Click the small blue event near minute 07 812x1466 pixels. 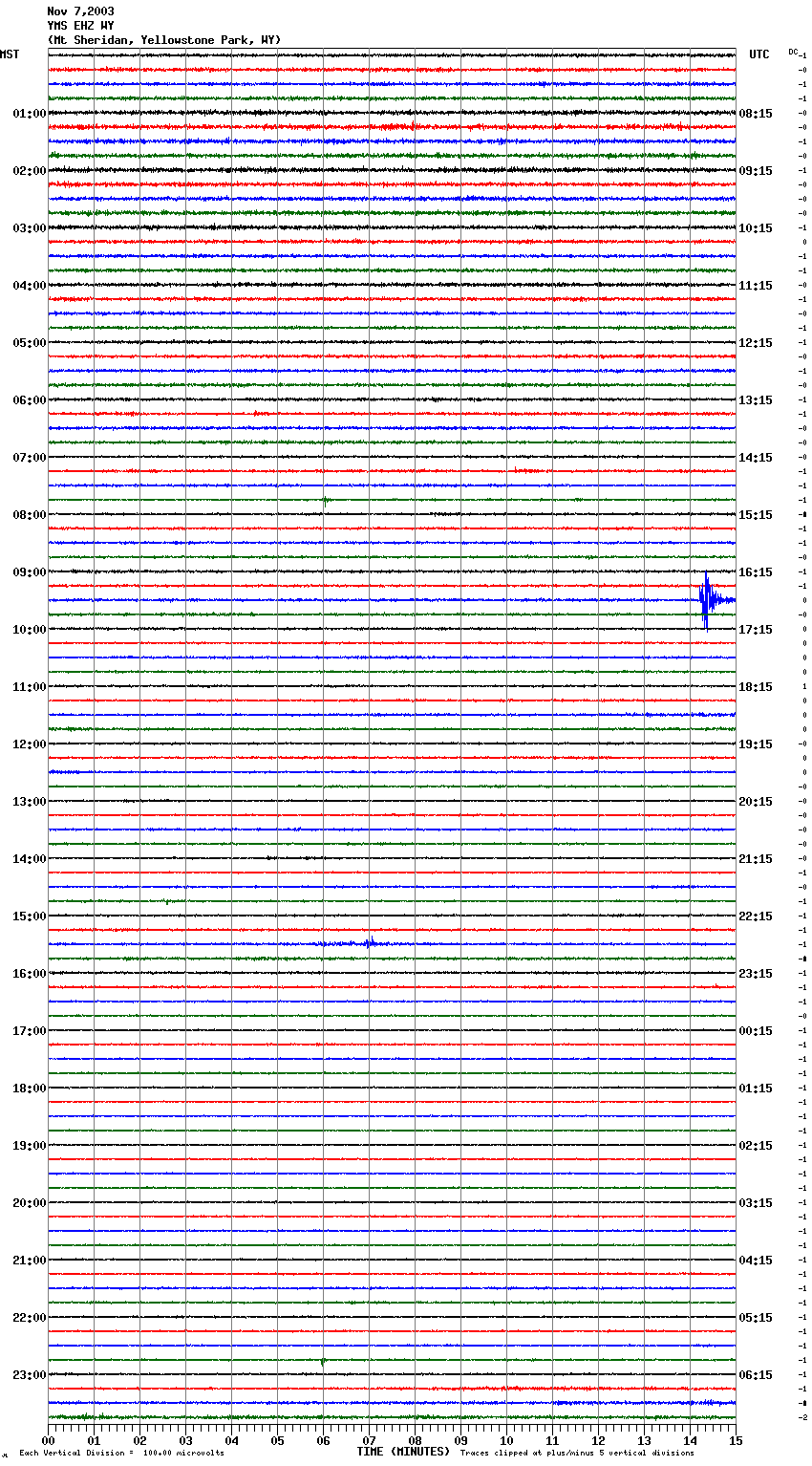click(x=369, y=943)
